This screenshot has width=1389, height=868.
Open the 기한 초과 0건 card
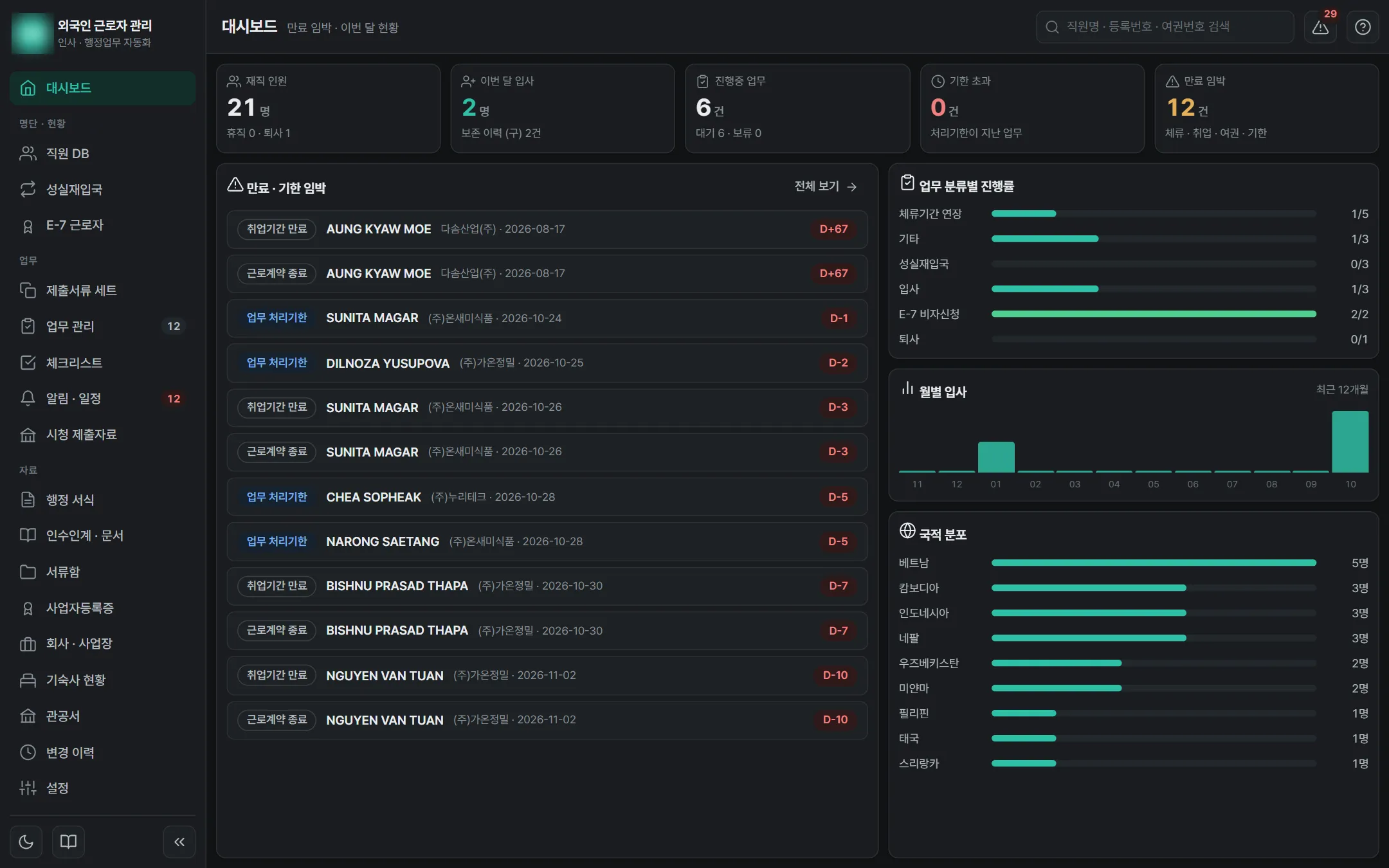pyautogui.click(x=1032, y=108)
